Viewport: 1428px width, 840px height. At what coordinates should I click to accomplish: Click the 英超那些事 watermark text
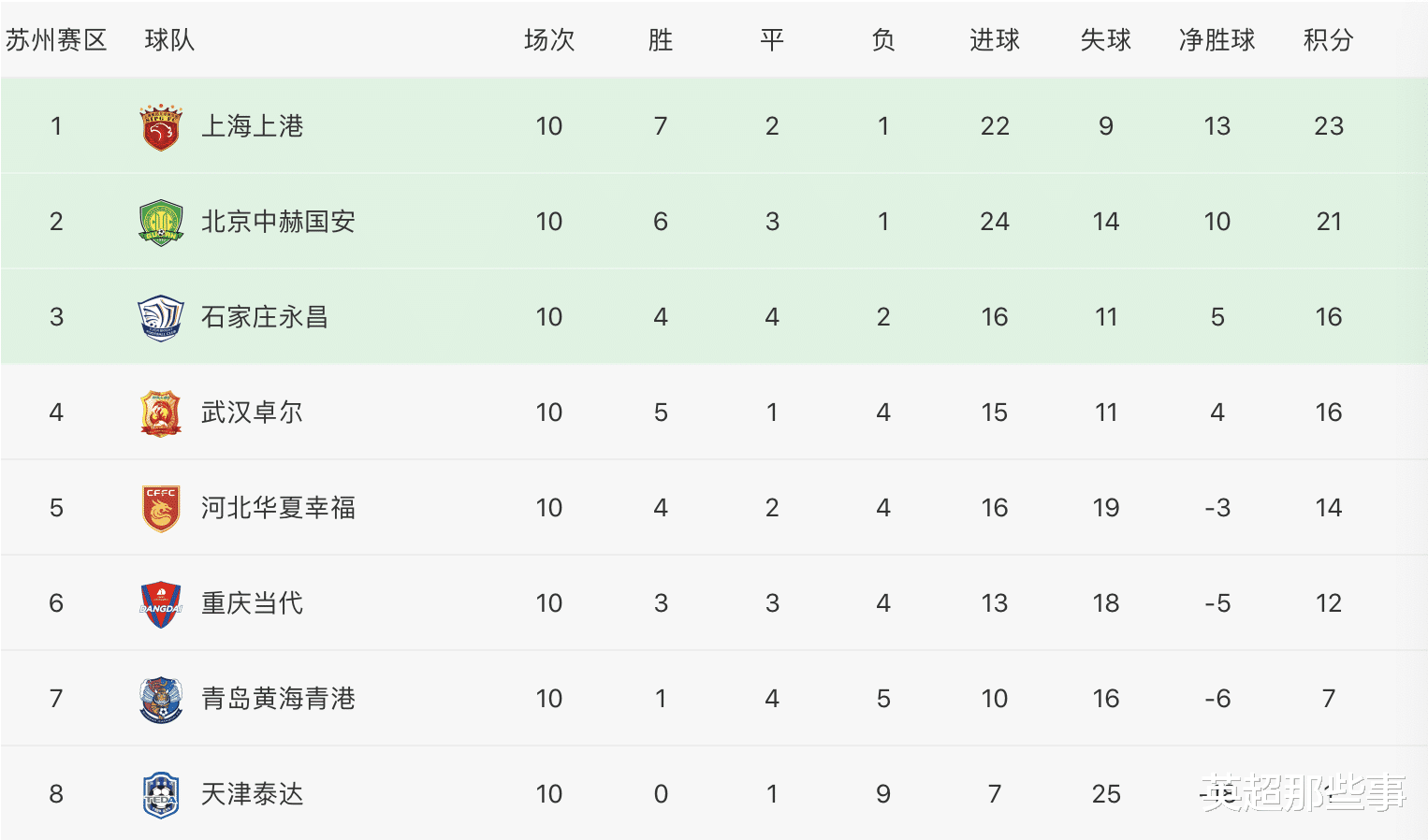pos(1304,793)
